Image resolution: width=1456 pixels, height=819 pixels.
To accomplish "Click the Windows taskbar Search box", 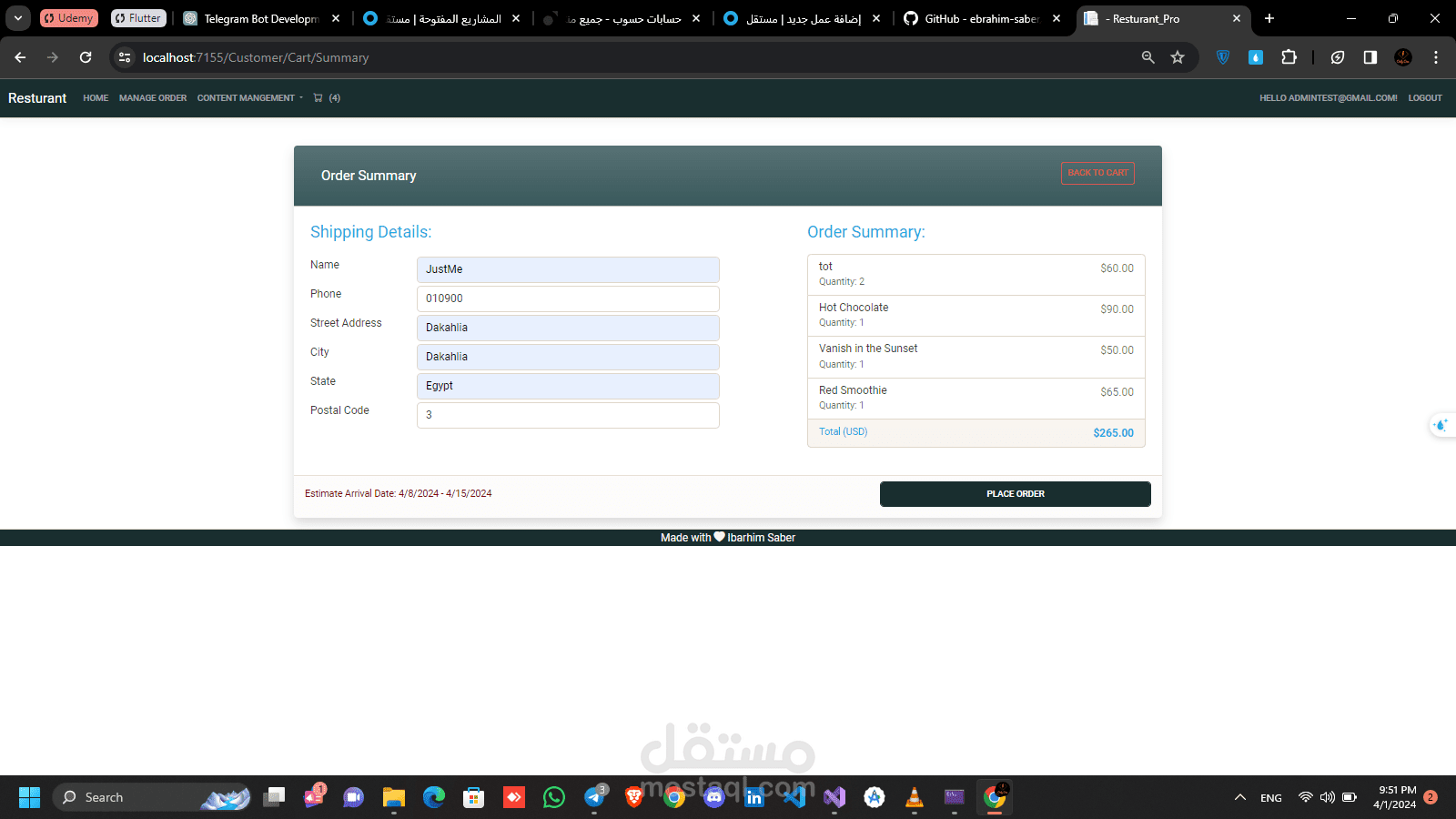I will [152, 797].
